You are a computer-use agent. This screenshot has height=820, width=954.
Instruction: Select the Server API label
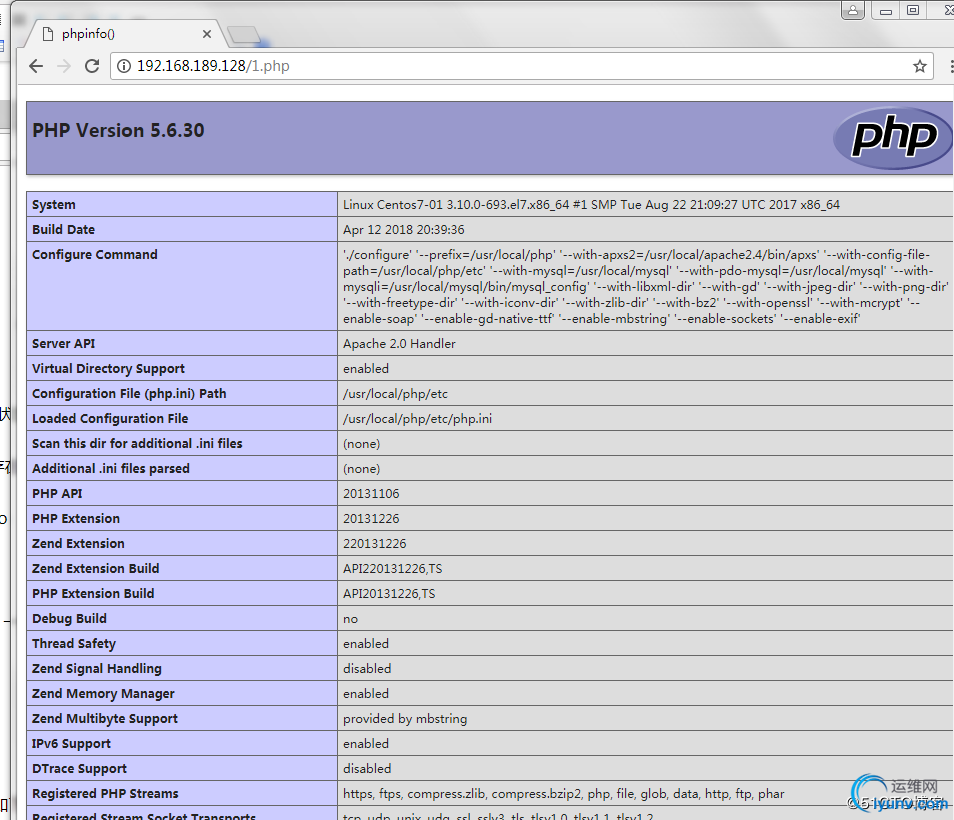pos(64,344)
